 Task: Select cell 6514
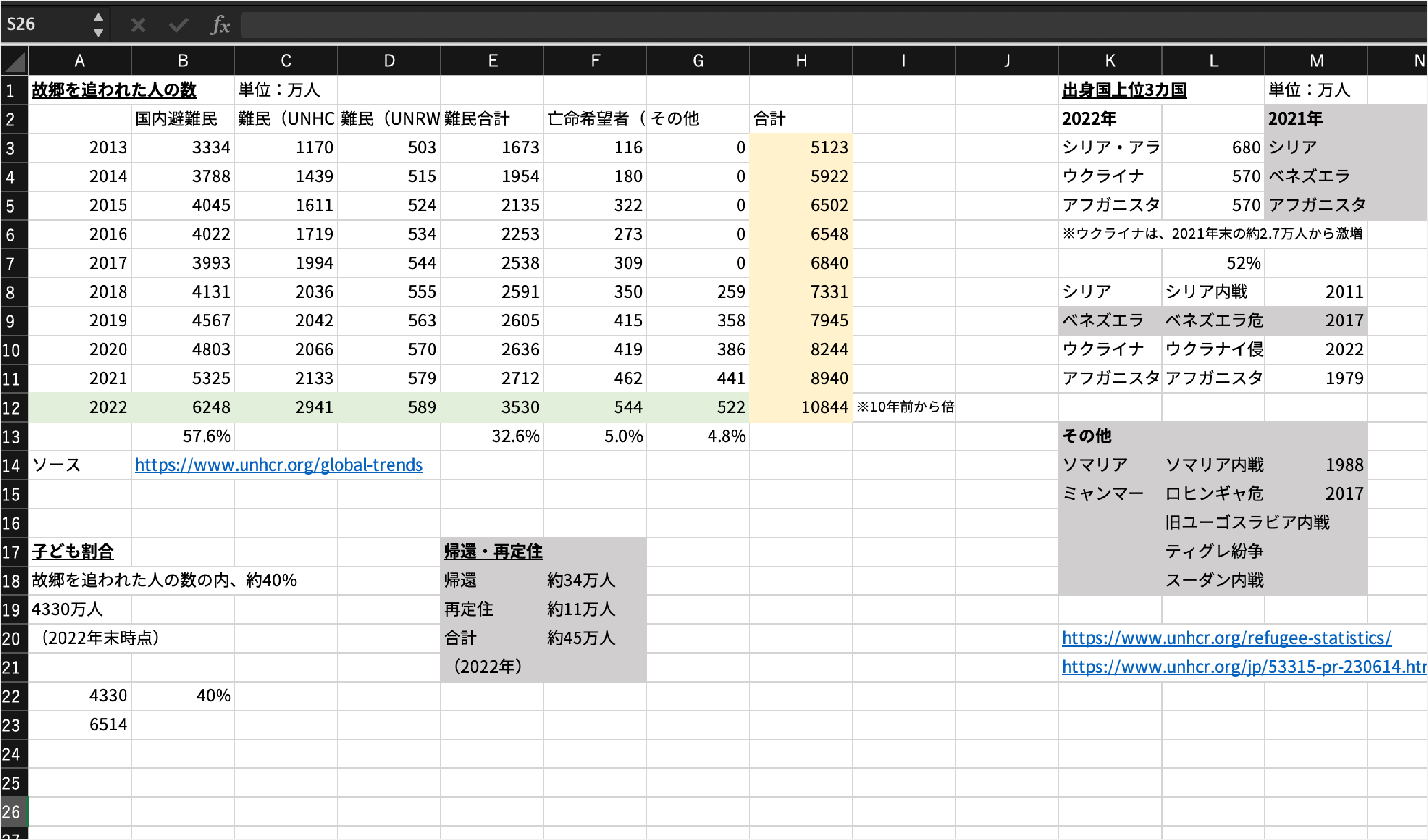tap(80, 725)
